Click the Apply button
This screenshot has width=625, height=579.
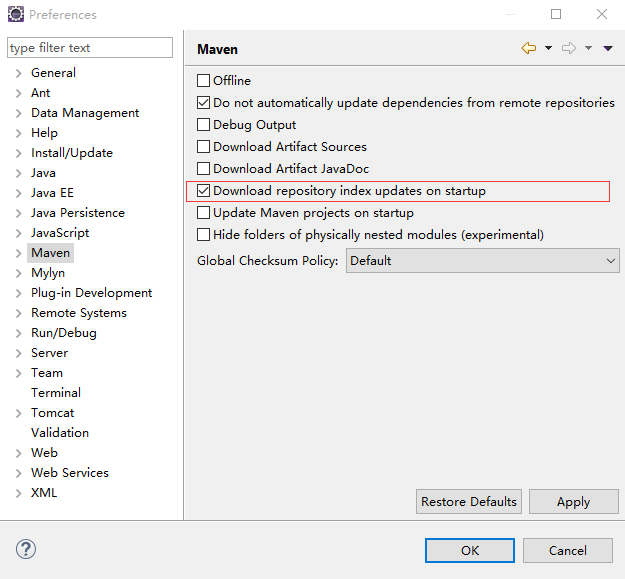coord(574,501)
